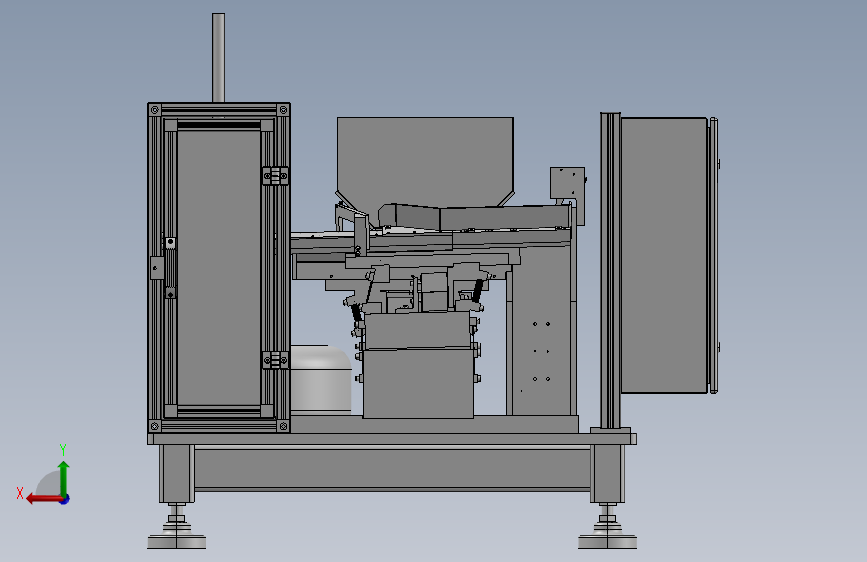Select the horizontal base frame beam between legs

click(x=392, y=469)
